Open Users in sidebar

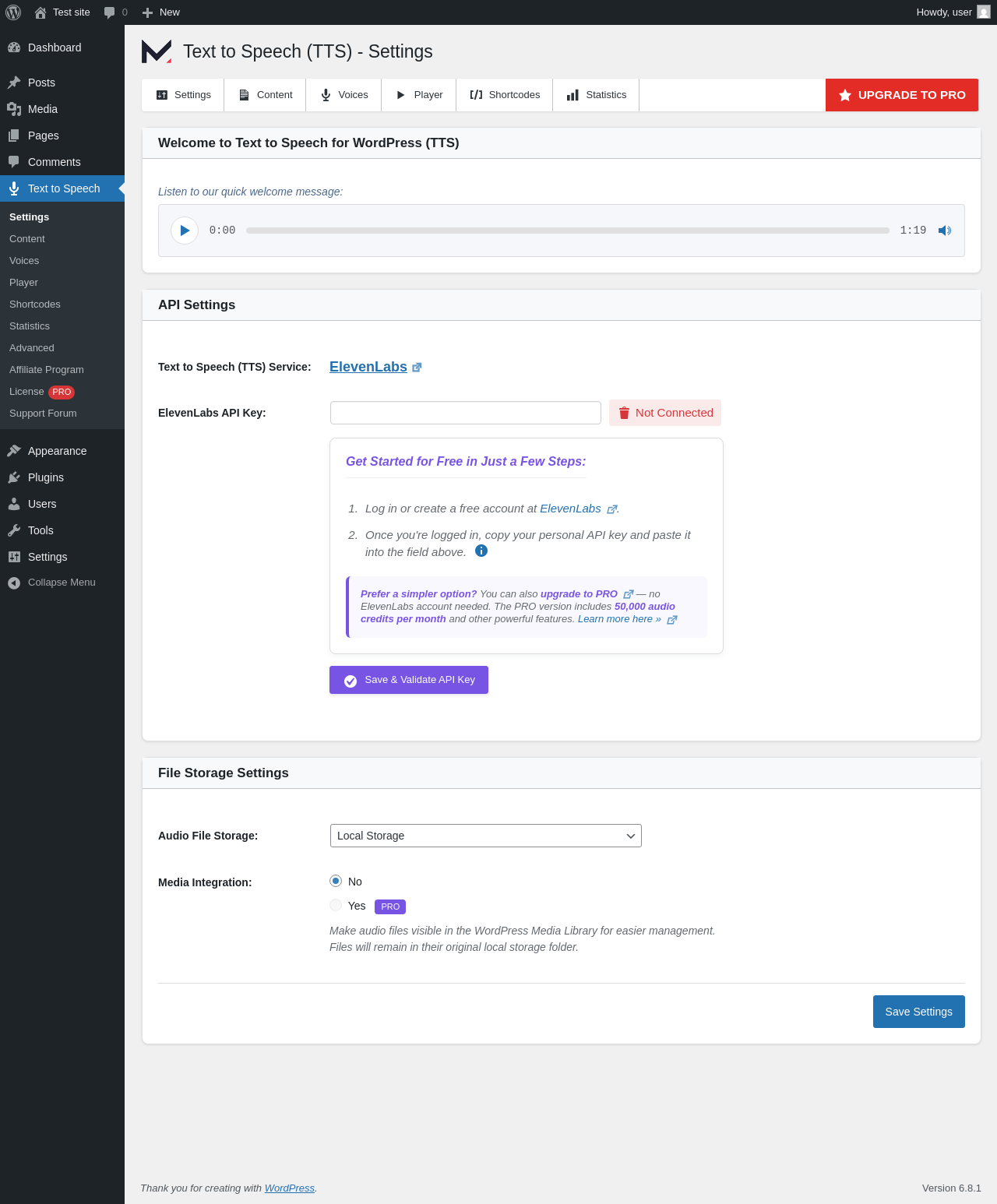pyautogui.click(x=62, y=504)
